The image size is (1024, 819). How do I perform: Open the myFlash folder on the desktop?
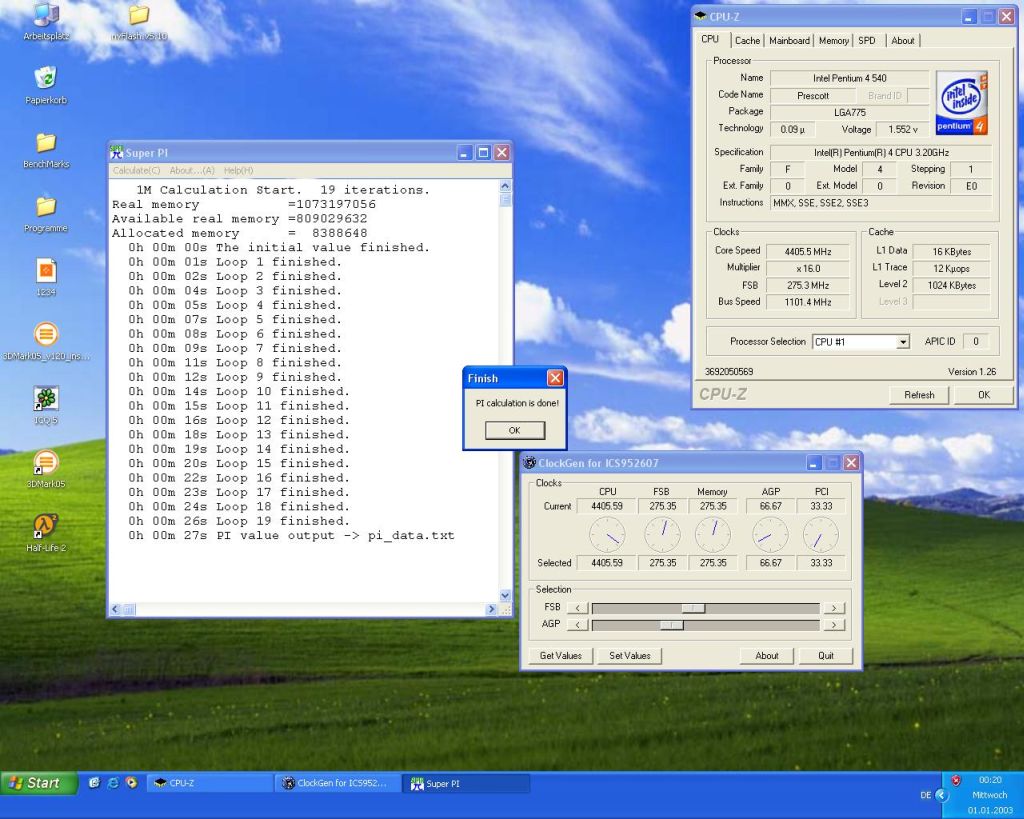(138, 22)
